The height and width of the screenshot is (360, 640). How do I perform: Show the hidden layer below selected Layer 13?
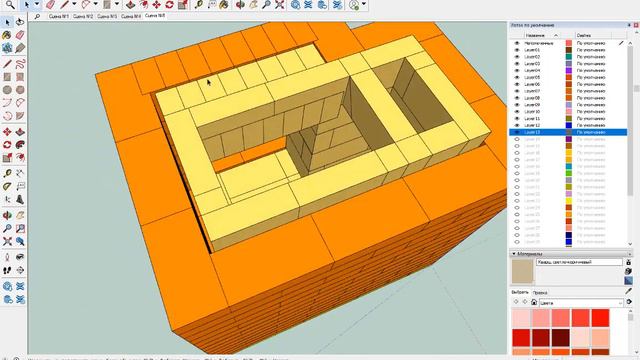(x=517, y=139)
